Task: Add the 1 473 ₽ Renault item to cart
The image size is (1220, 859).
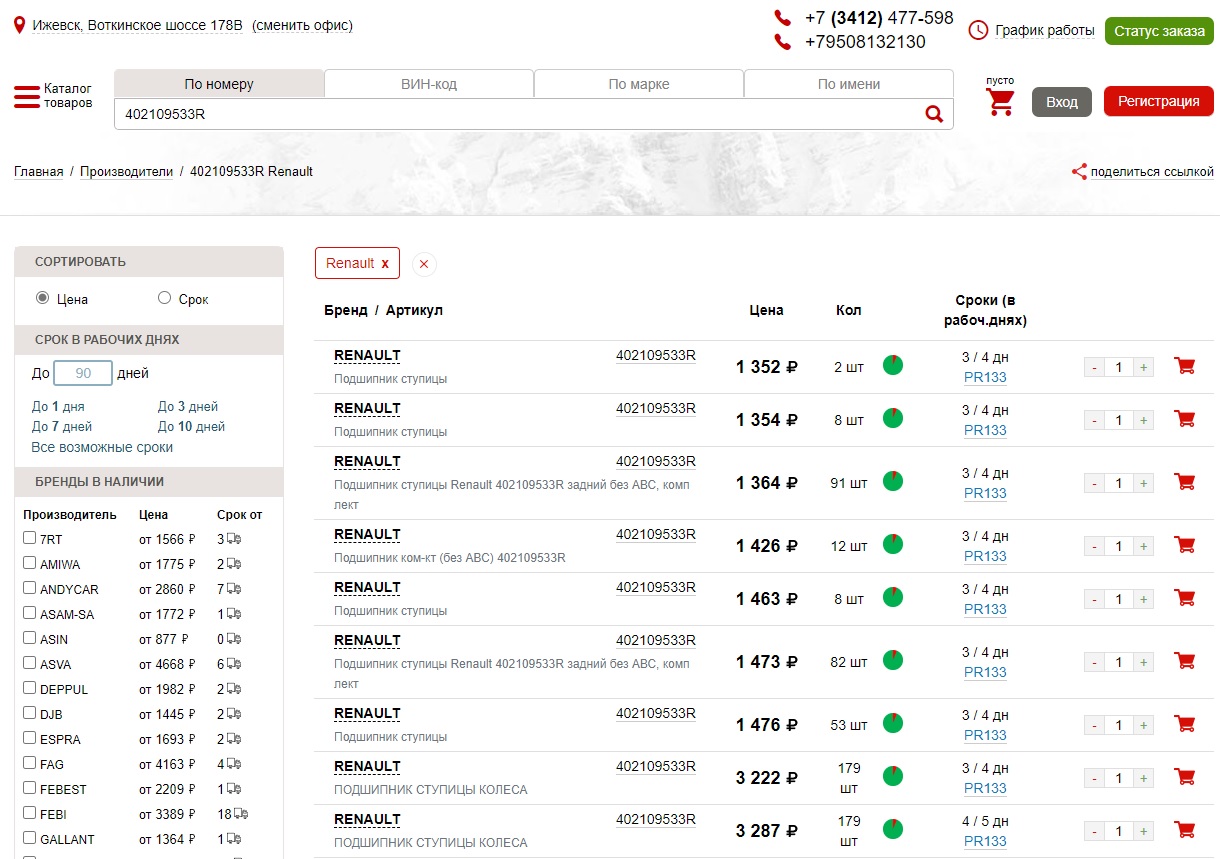Action: pos(1185,662)
